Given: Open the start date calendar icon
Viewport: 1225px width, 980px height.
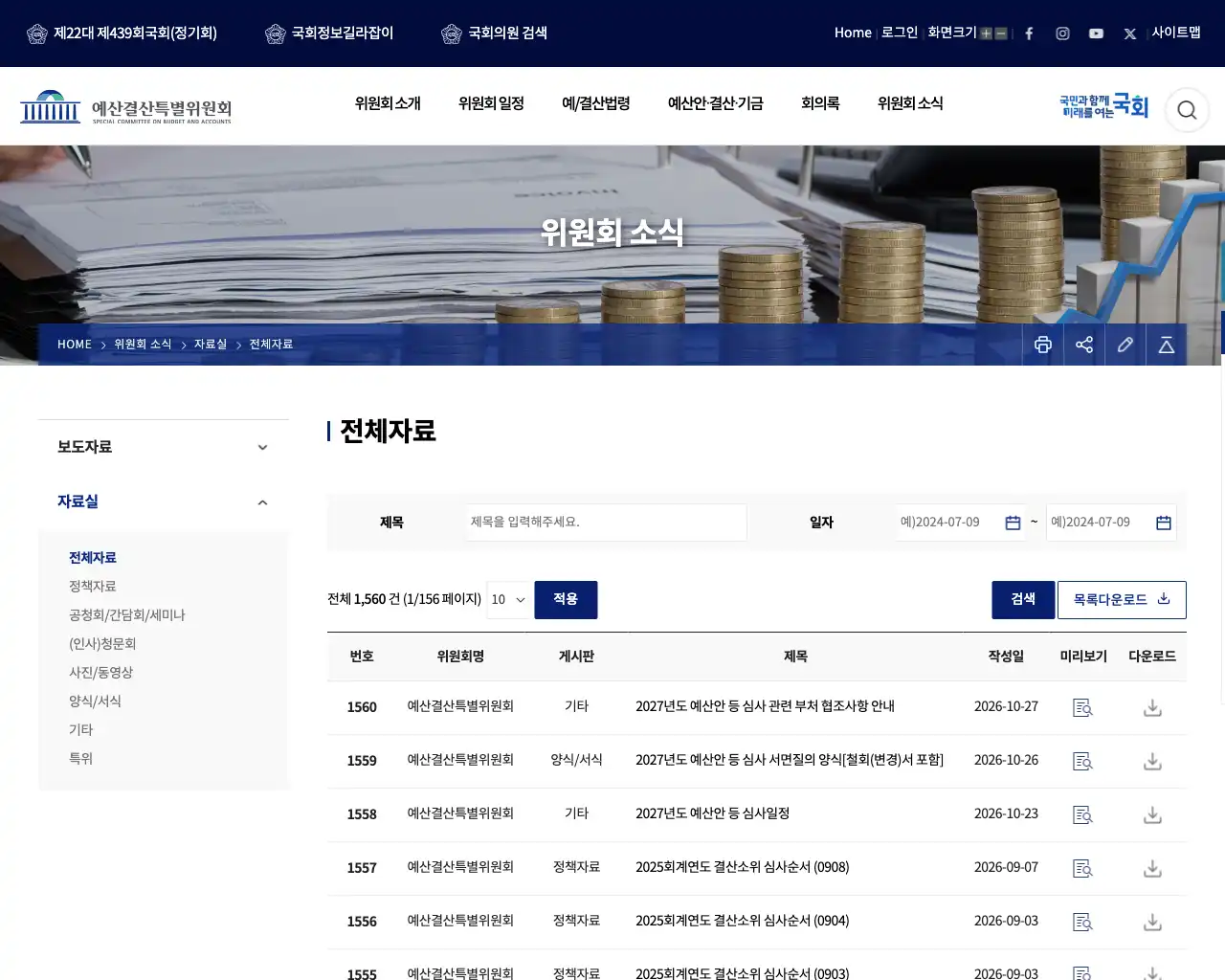Looking at the screenshot, I should [x=1013, y=523].
